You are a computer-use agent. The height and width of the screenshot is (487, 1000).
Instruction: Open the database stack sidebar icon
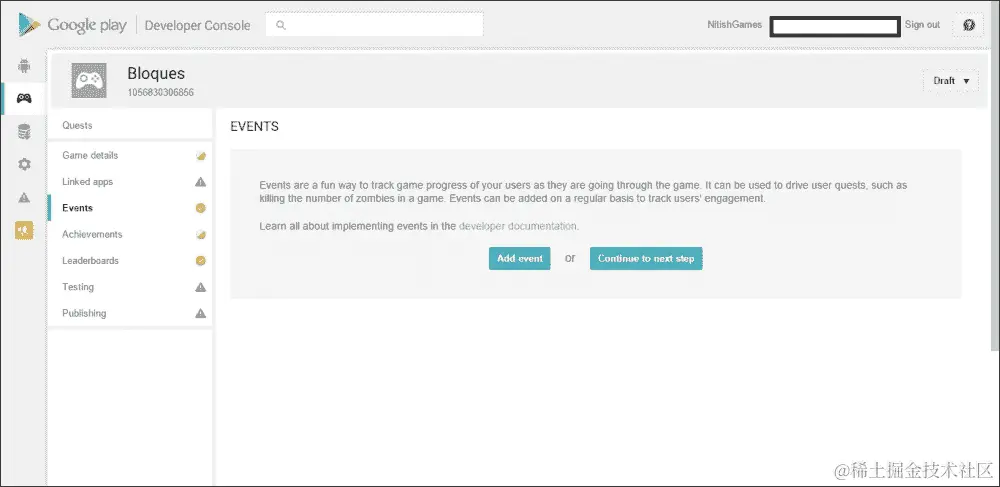coord(24,132)
